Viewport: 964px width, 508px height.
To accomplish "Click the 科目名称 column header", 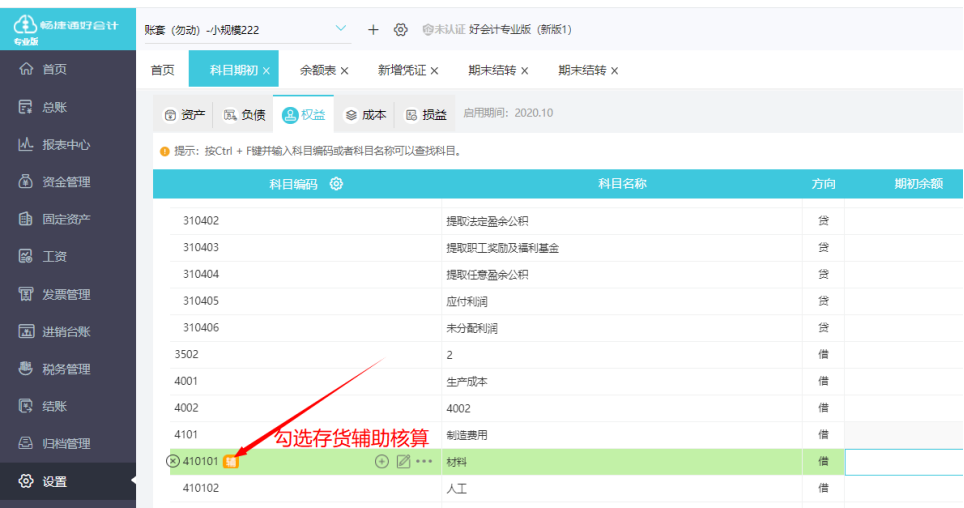I will pos(622,183).
